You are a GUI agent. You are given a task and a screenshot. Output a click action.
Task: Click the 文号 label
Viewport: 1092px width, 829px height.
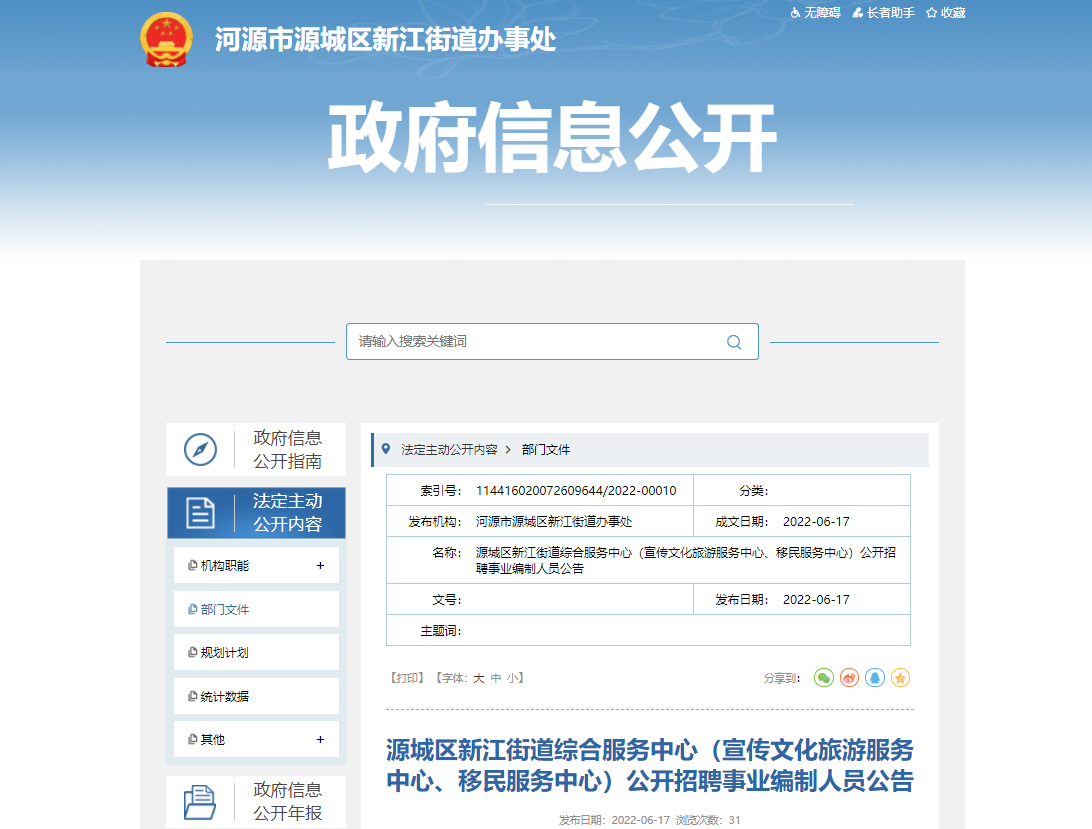(446, 600)
